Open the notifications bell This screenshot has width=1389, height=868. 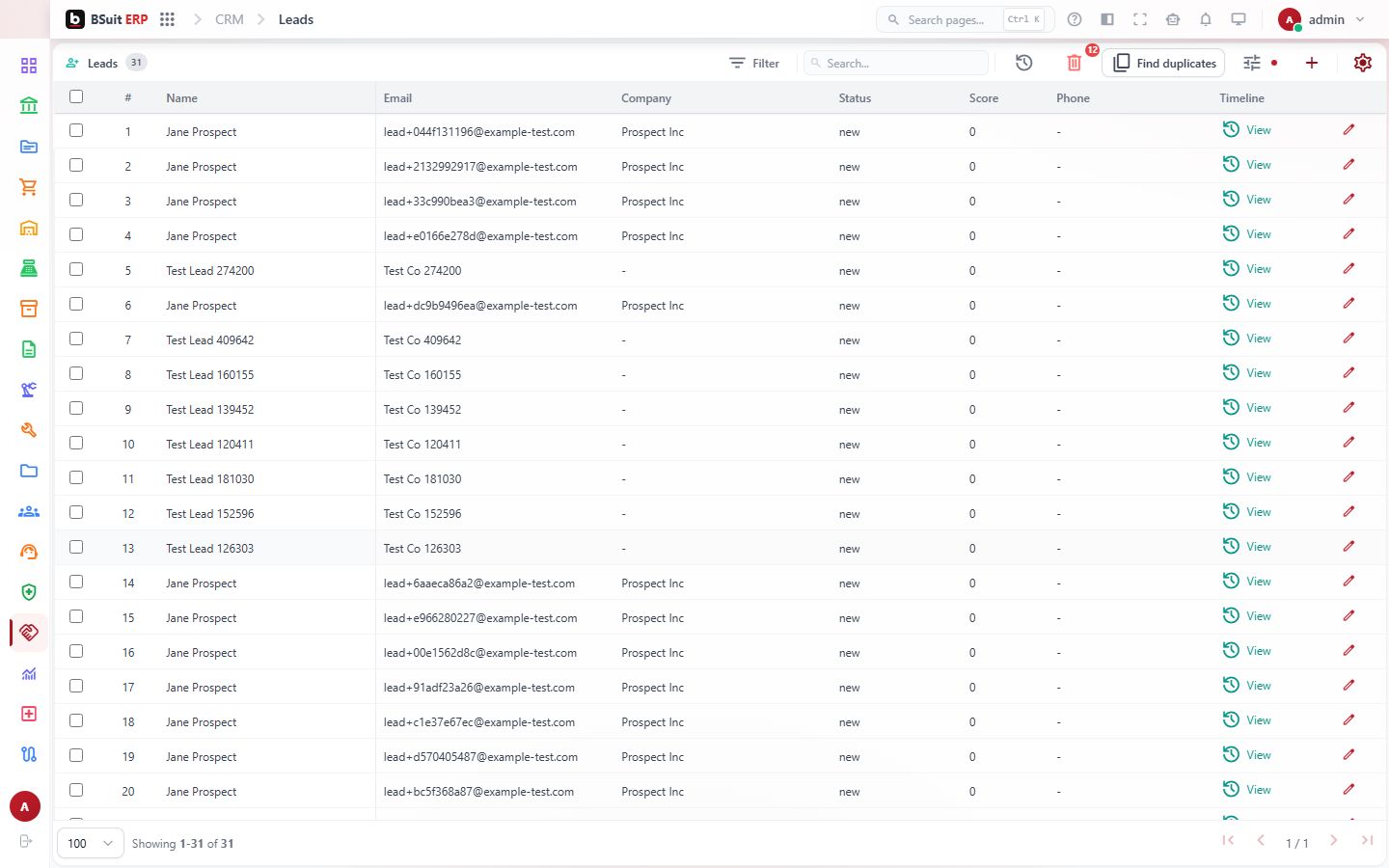pyautogui.click(x=1206, y=19)
